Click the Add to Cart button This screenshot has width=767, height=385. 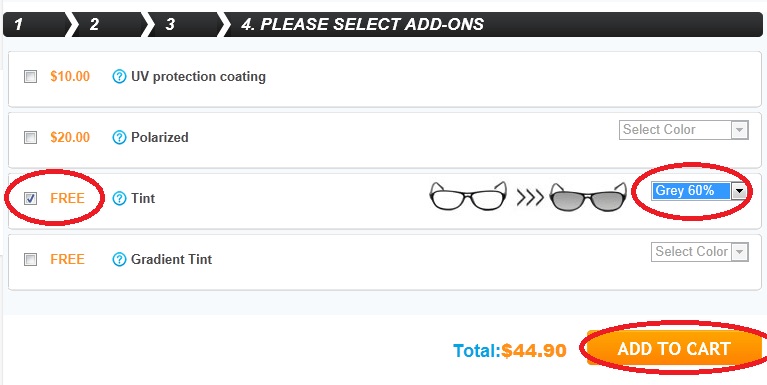point(674,348)
